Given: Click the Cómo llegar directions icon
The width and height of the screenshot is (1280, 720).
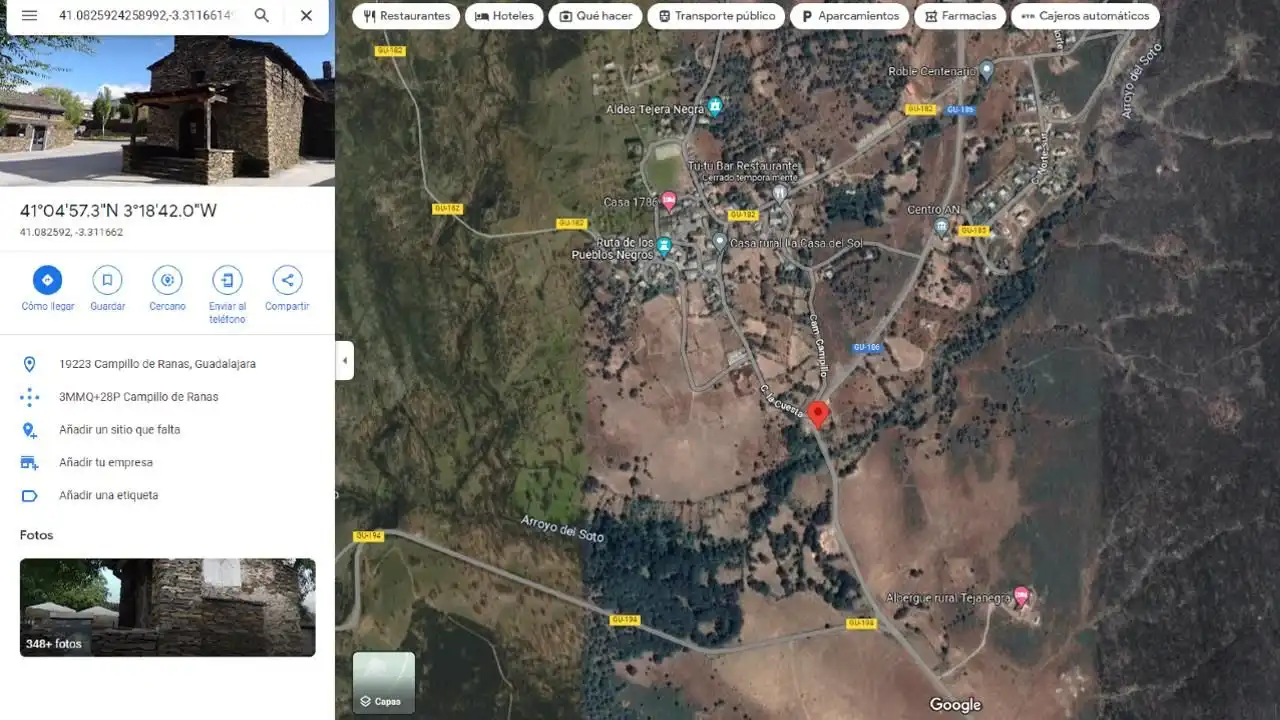Looking at the screenshot, I should pos(47,280).
